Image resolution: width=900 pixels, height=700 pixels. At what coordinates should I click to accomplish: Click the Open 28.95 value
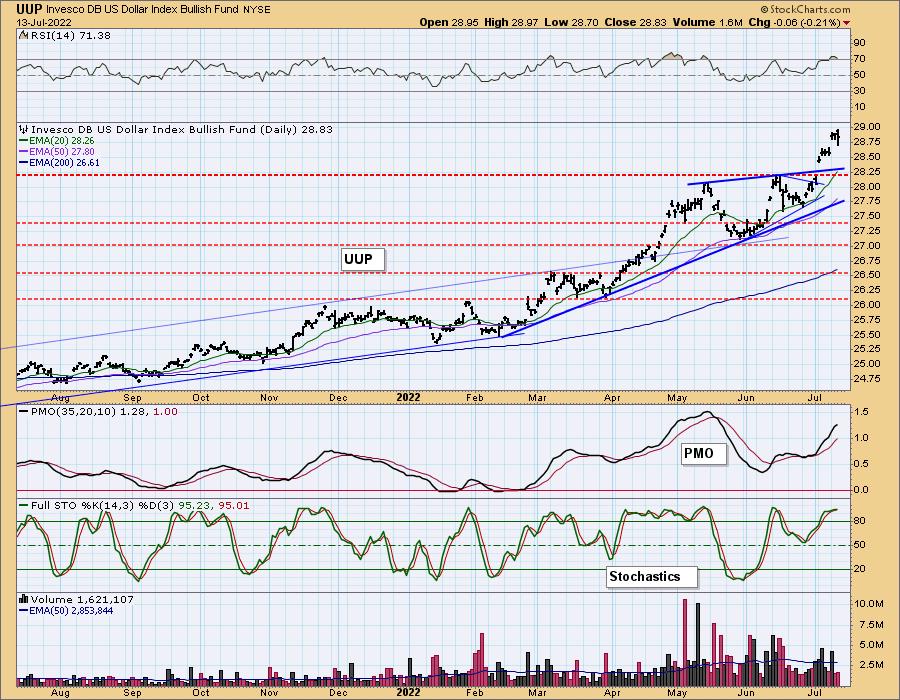(448, 22)
